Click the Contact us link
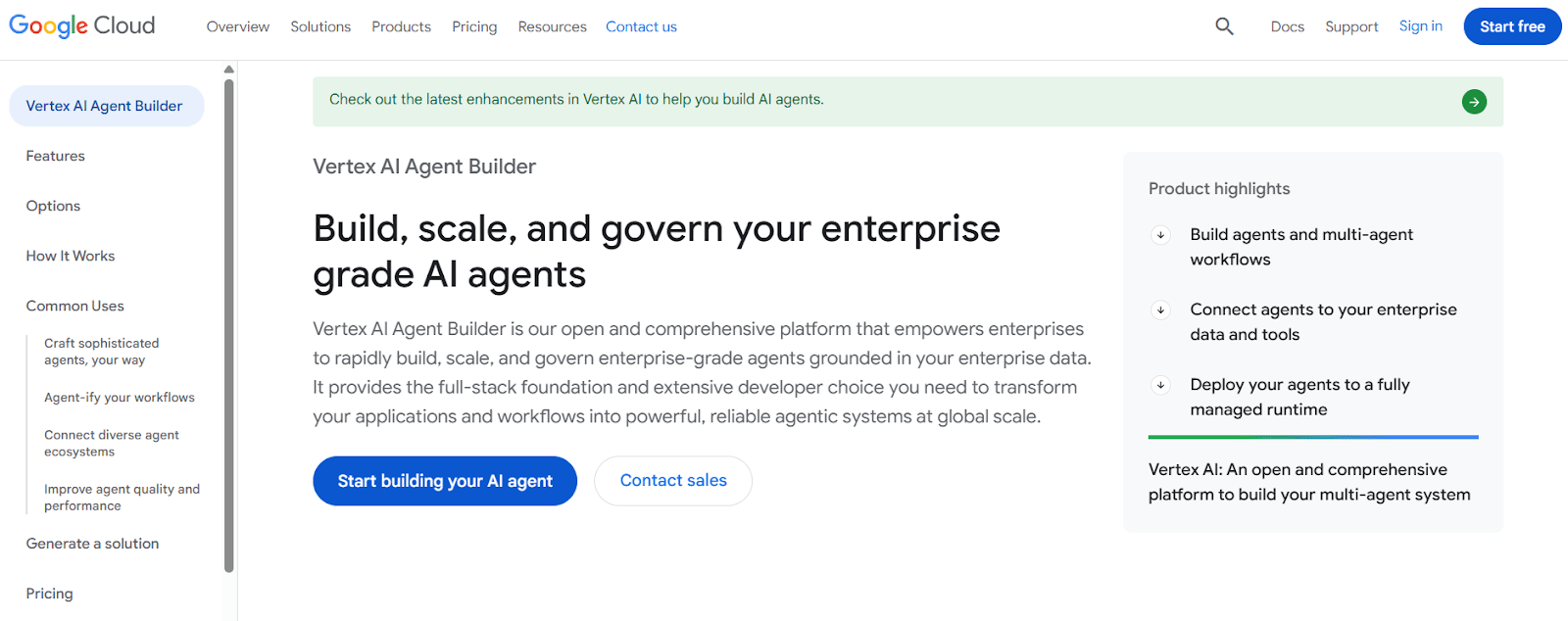 click(x=641, y=26)
